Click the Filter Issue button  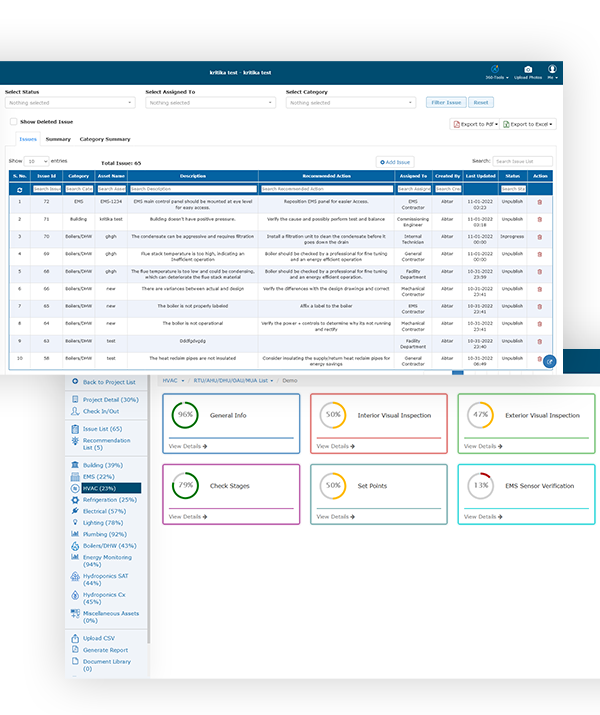(446, 103)
